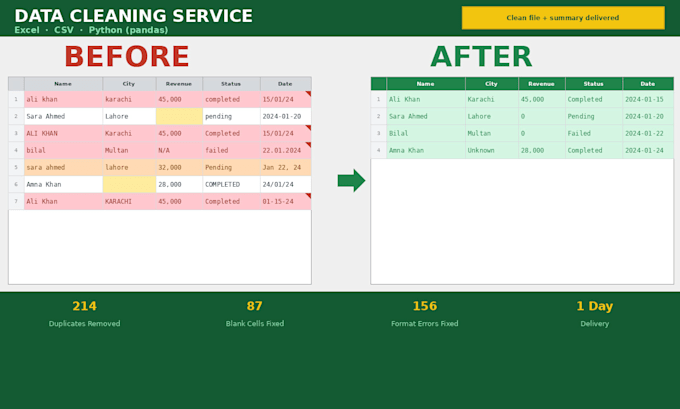680x409 pixels.
Task: Click the '156 Format Errors Fixed' statistic
Action: pyautogui.click(x=425, y=314)
